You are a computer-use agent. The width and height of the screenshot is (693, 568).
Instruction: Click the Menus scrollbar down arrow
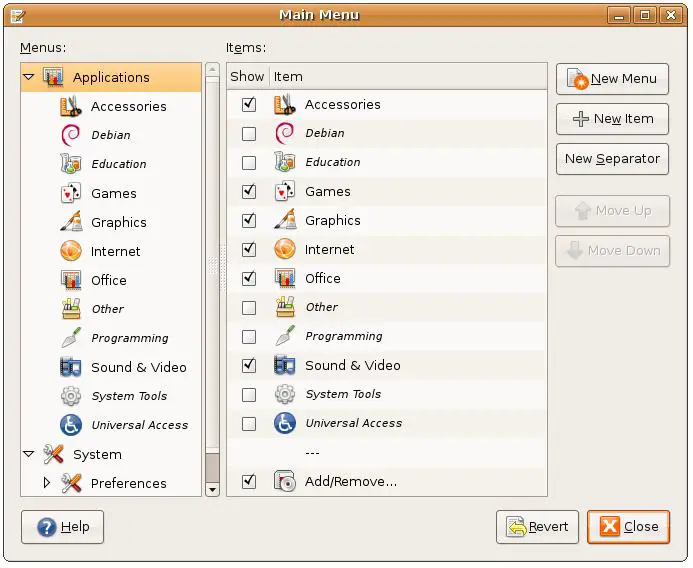click(x=213, y=489)
